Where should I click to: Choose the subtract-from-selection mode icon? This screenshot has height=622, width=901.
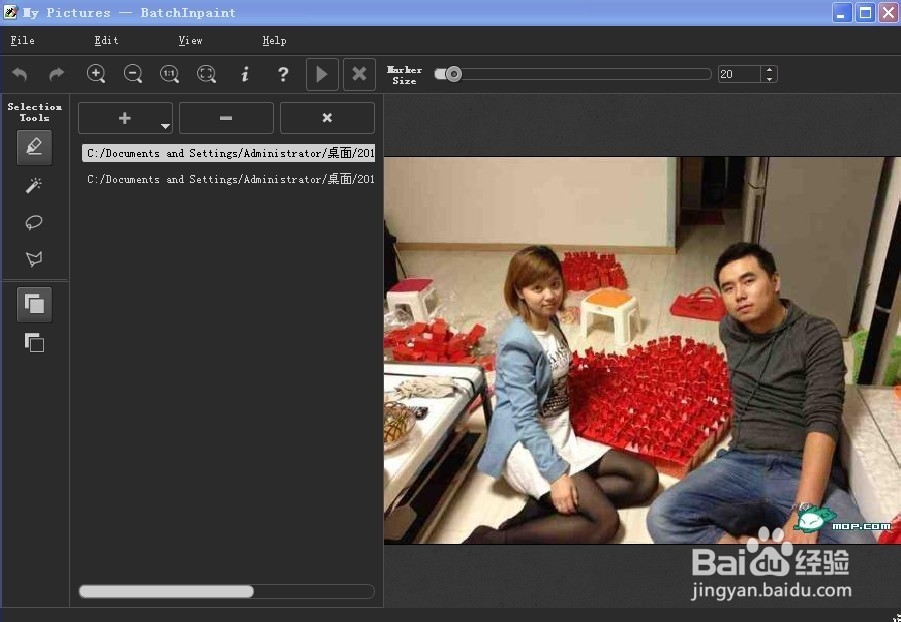[34, 343]
